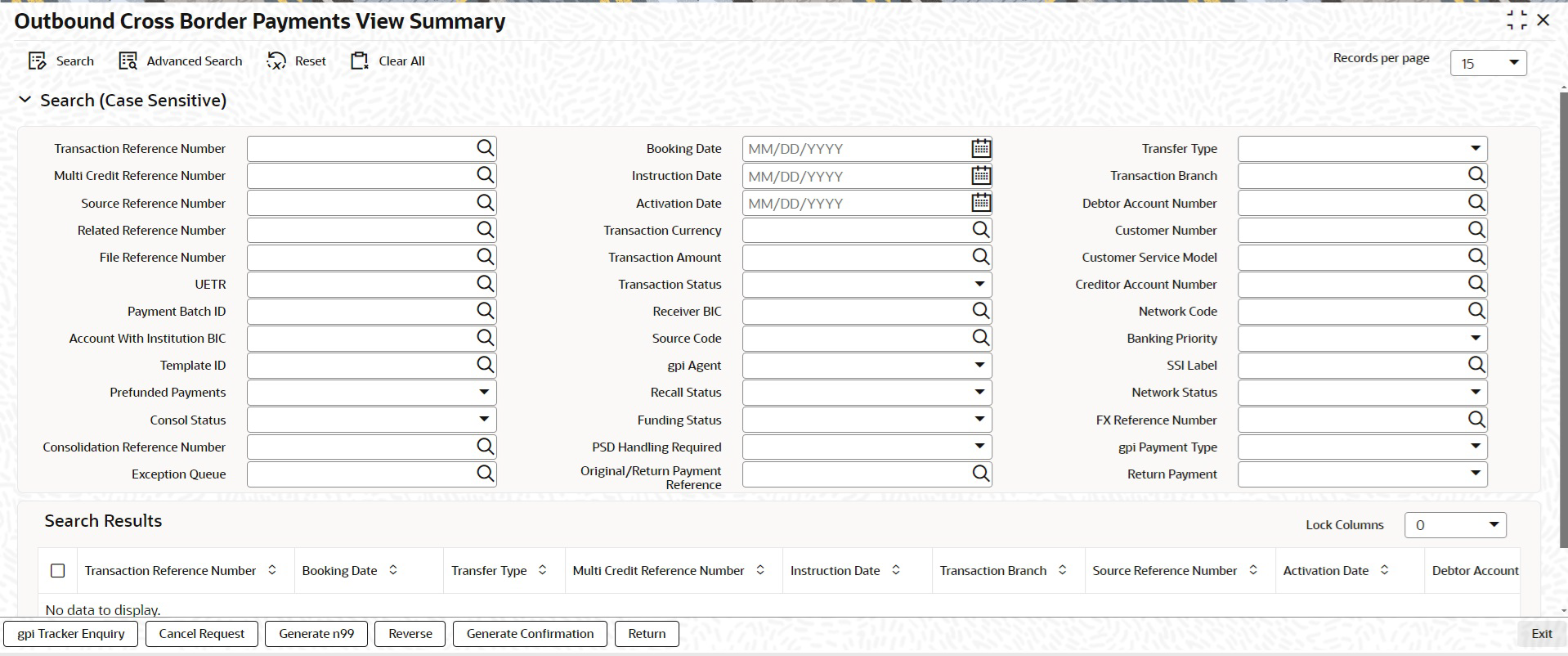Open lookup for Debtor Account Number
1568x656 pixels.
coord(1476,203)
